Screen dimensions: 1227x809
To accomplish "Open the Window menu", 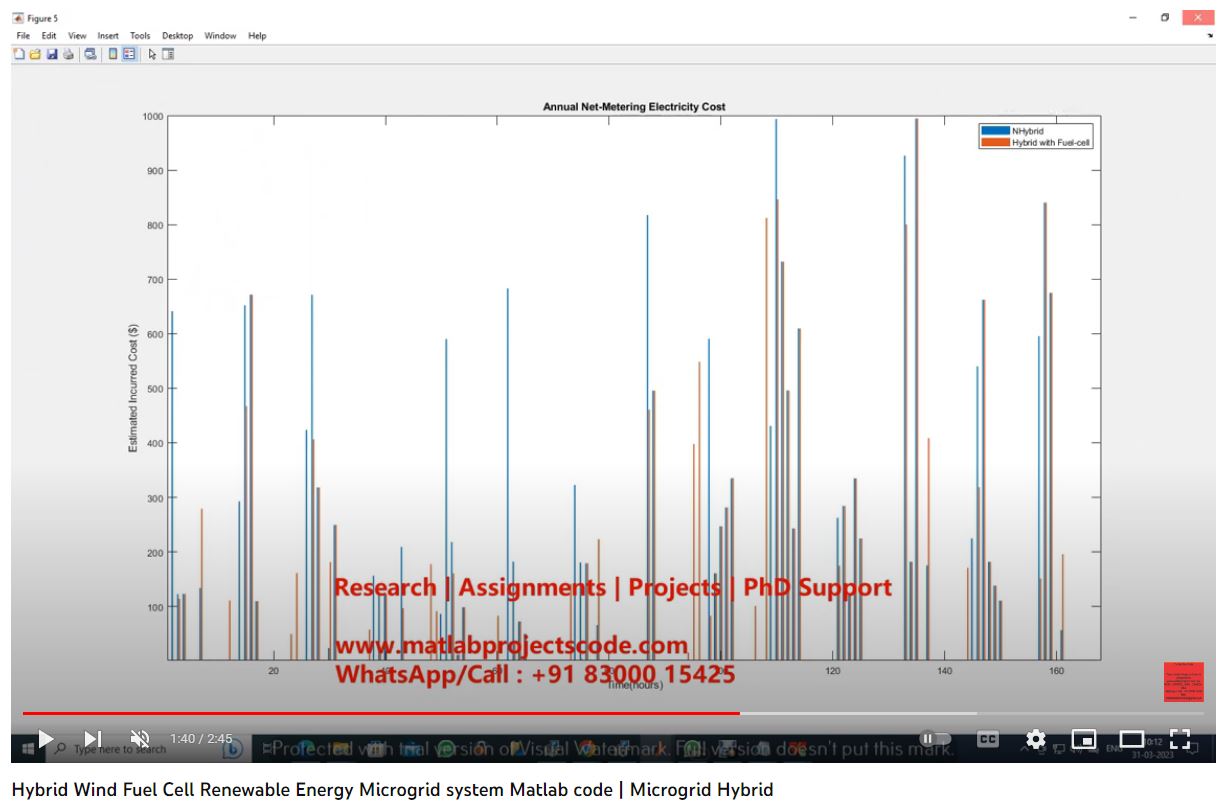I will [220, 36].
